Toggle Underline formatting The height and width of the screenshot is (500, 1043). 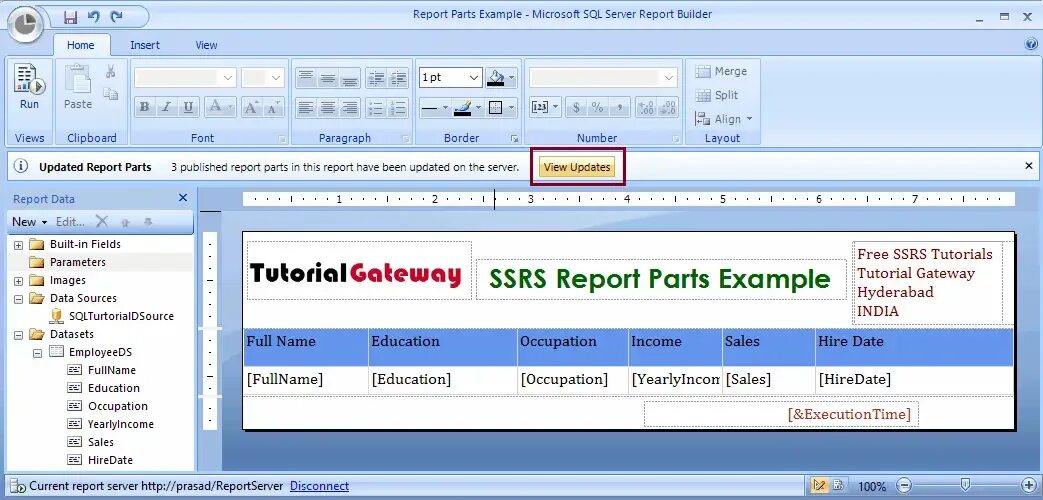point(188,107)
